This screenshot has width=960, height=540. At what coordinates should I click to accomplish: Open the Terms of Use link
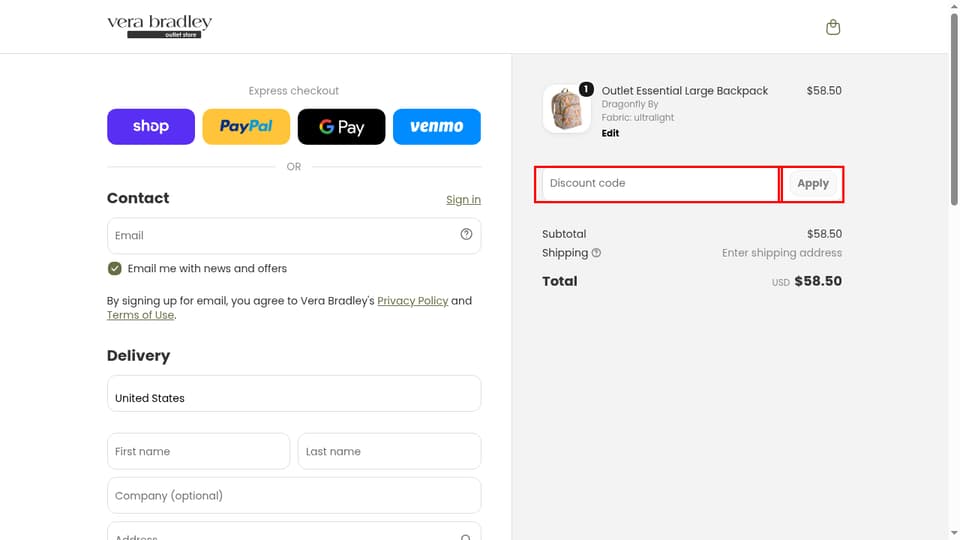pos(140,315)
